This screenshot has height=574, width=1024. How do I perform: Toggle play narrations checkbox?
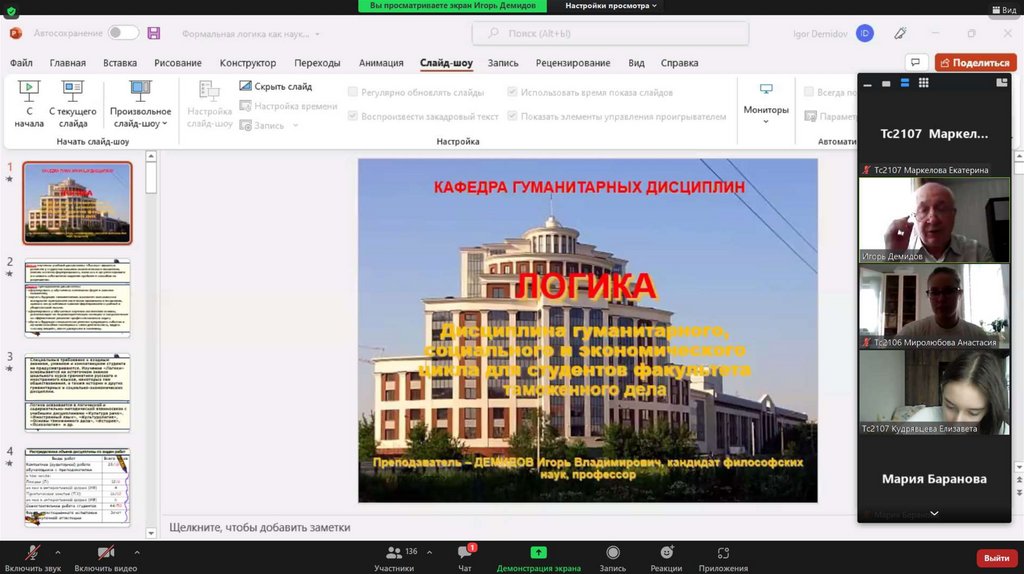[x=353, y=116]
